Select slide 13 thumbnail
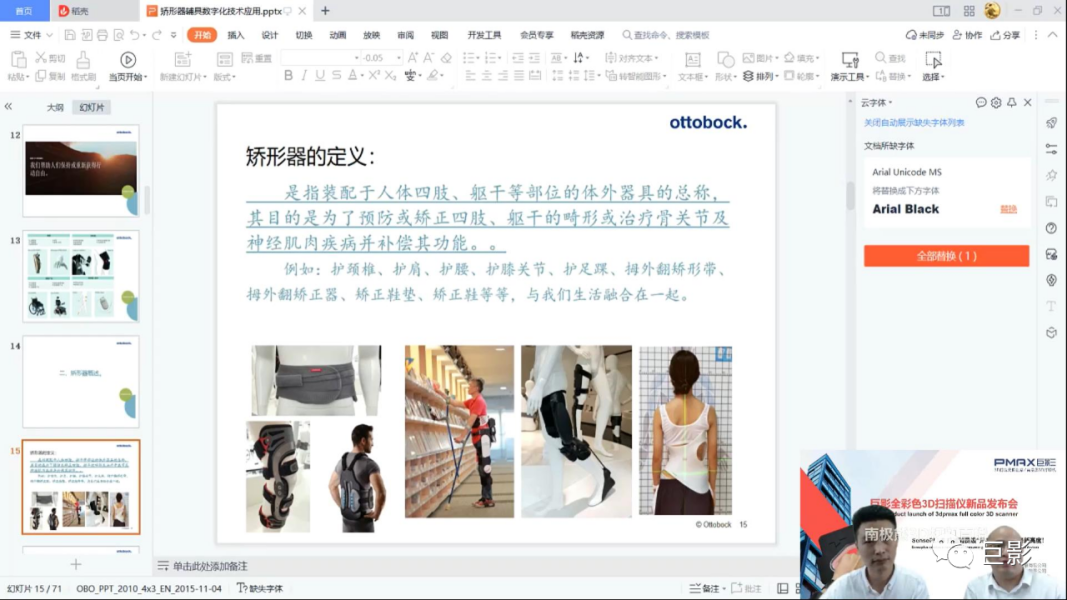This screenshot has height=600, width=1067. [80, 276]
